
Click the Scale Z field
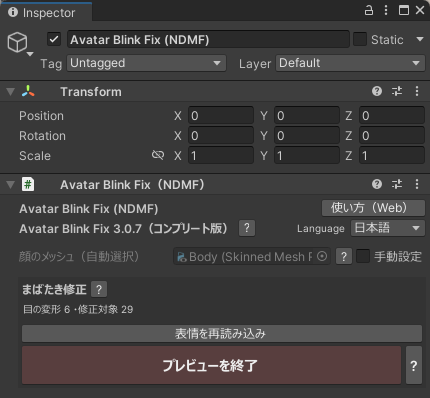click(x=392, y=156)
